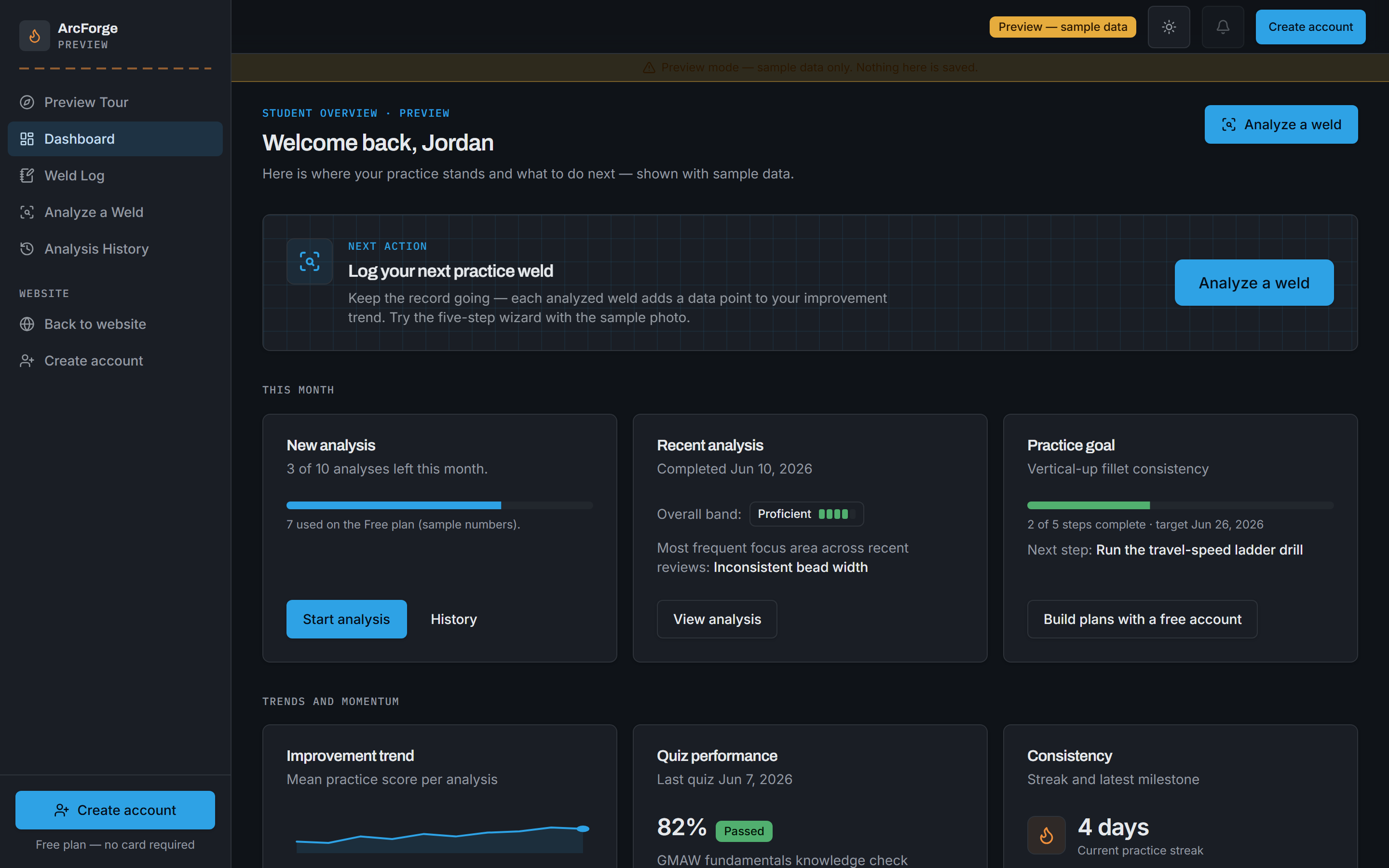Click sidebar Create account nav item

115,361
